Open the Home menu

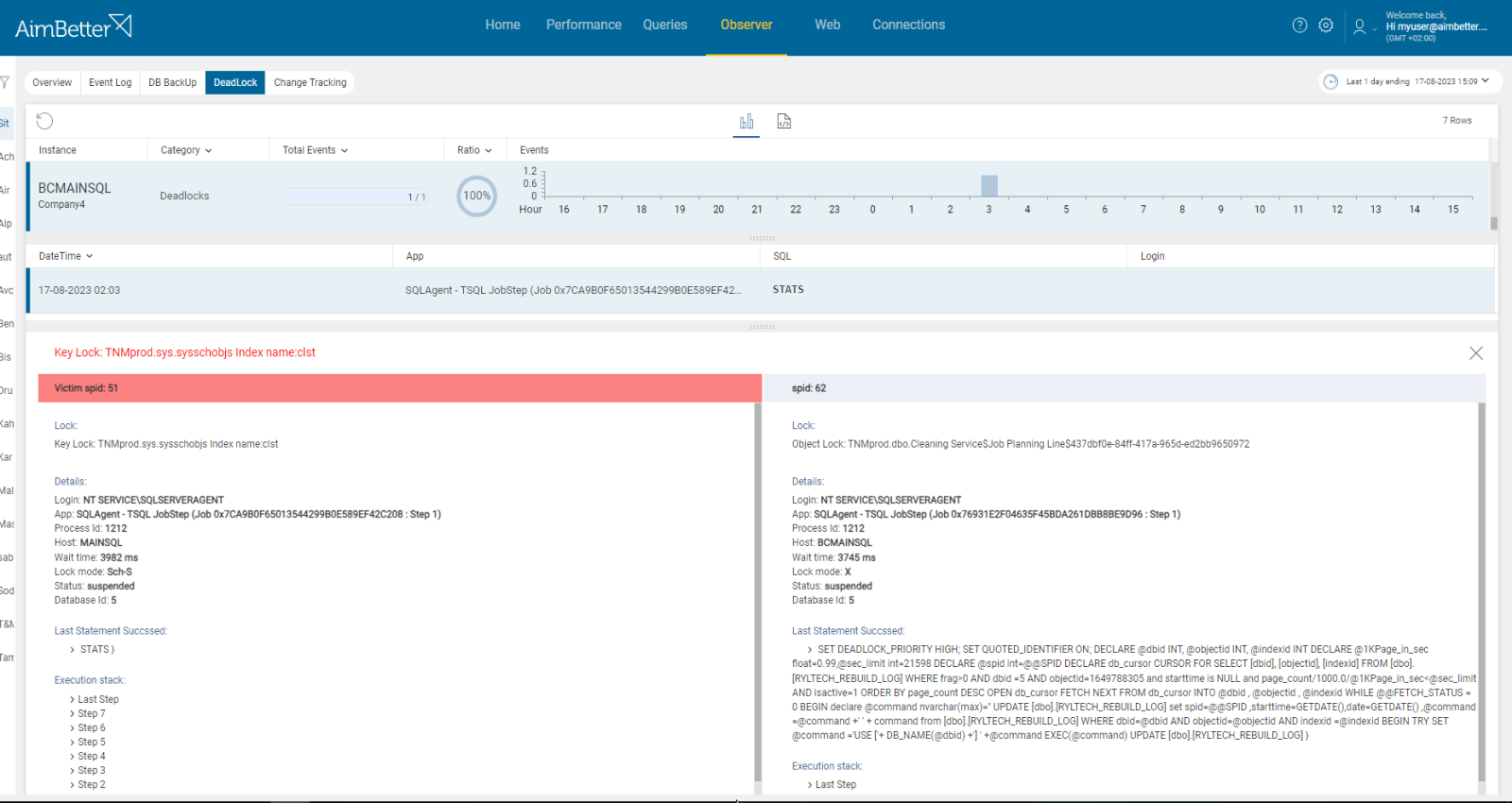point(503,25)
